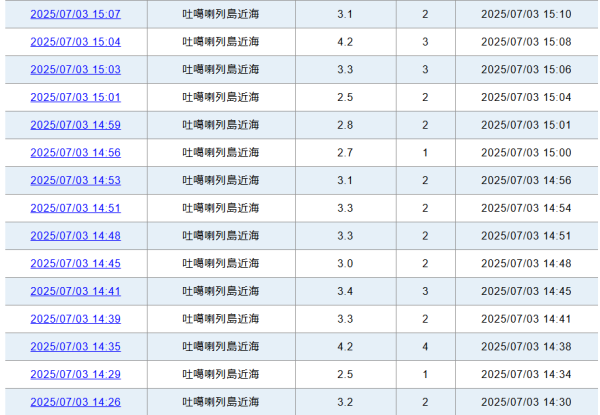Open the 2025/07/03 14:56 event link
This screenshot has height=415, width=600.
point(75,153)
